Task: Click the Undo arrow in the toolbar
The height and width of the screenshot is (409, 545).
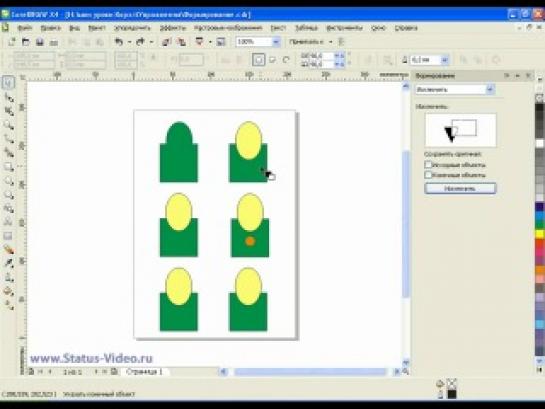Action: tap(119, 42)
